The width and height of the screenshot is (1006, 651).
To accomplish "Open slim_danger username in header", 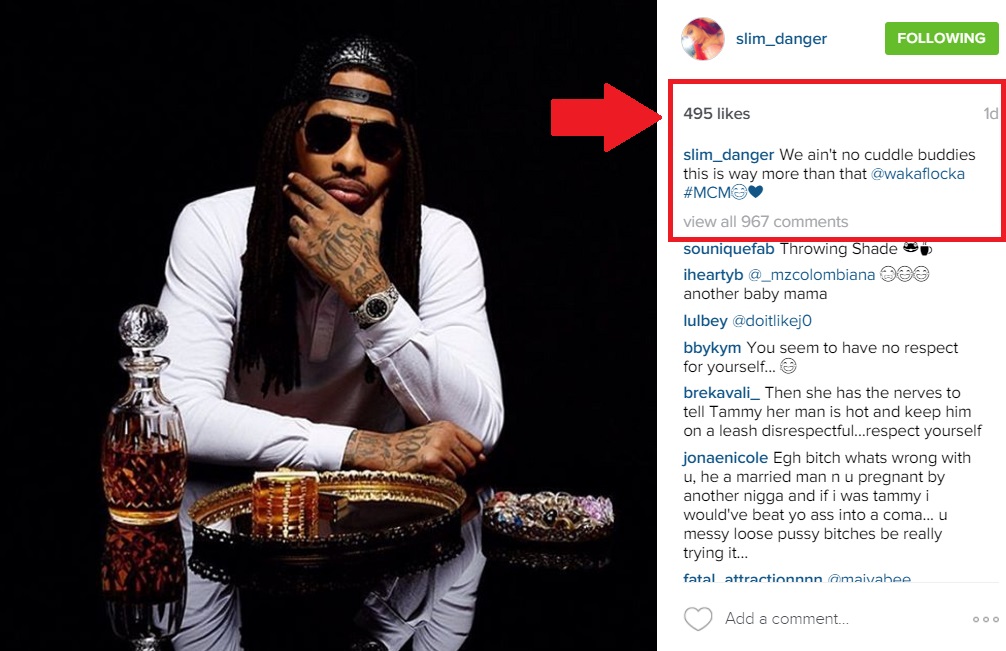I will [x=781, y=38].
